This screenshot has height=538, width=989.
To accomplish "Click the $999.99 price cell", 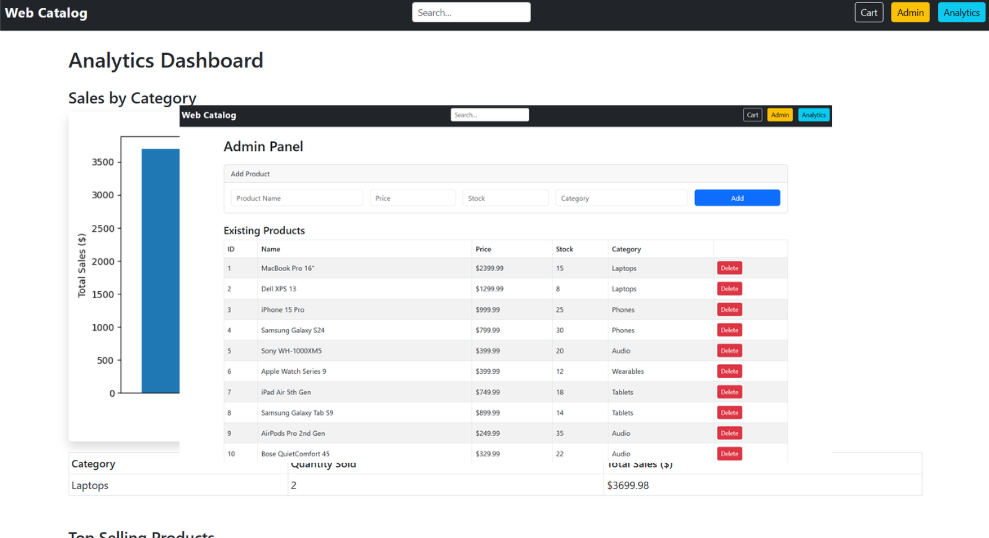I will (512, 310).
